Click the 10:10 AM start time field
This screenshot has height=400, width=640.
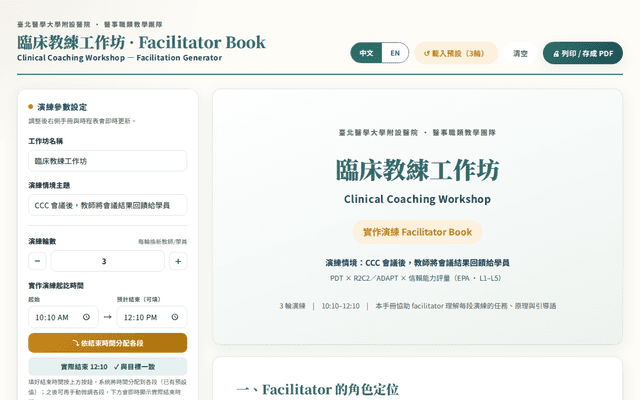point(63,317)
